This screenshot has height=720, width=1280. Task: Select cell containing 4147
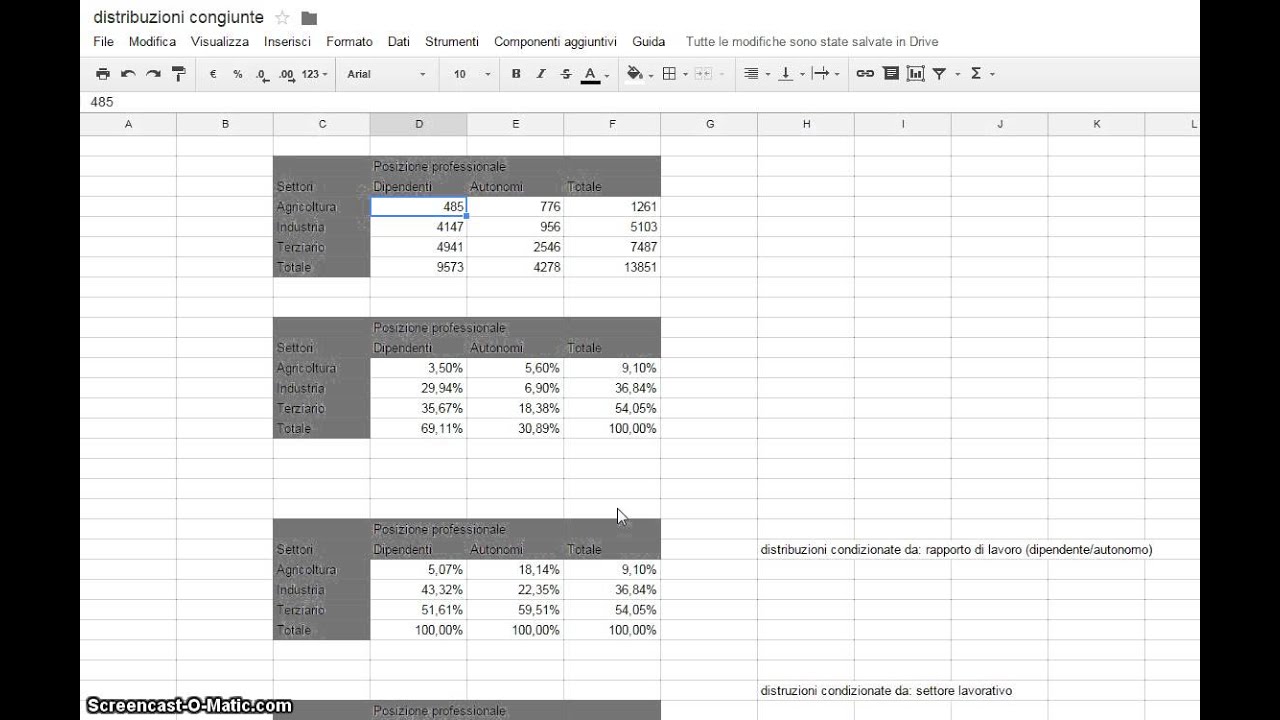[418, 227]
